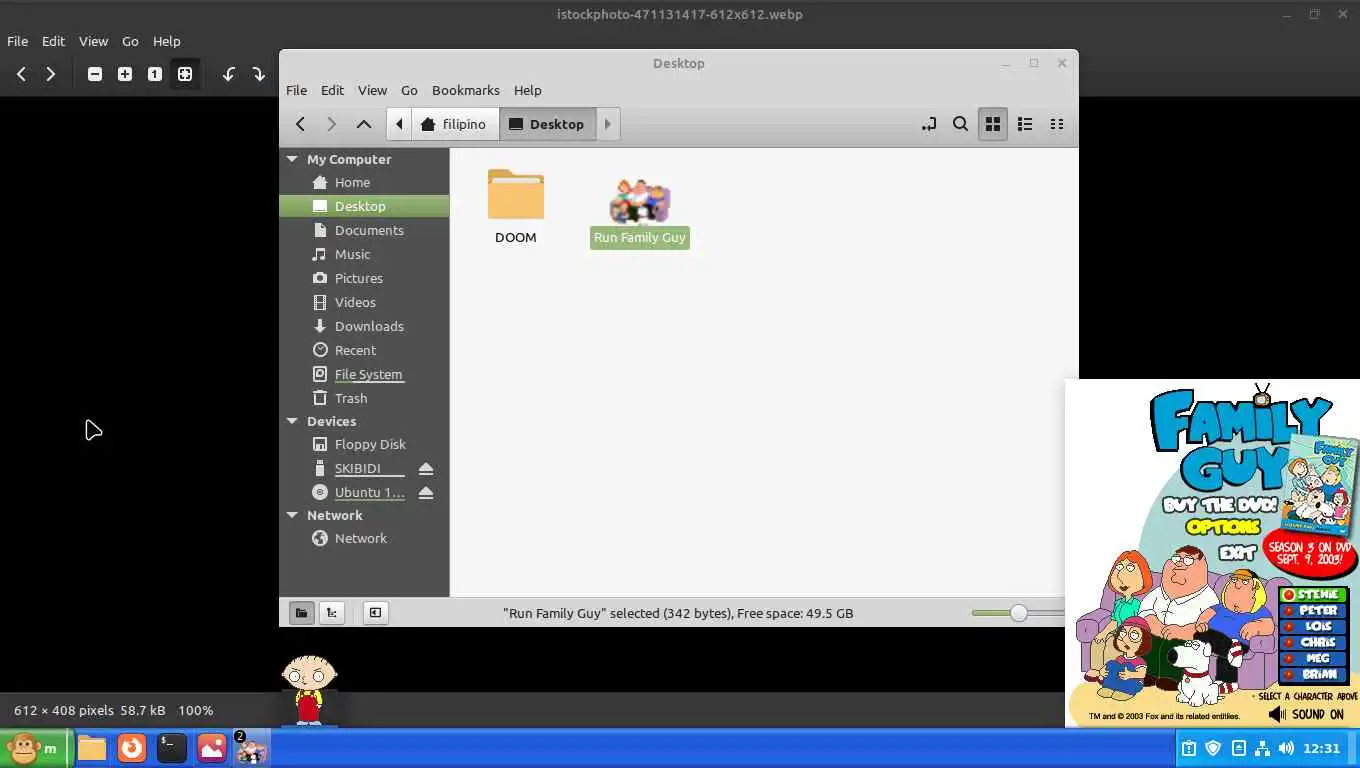The image size is (1360, 768).
Task: Switch to icon view
Action: click(x=993, y=124)
